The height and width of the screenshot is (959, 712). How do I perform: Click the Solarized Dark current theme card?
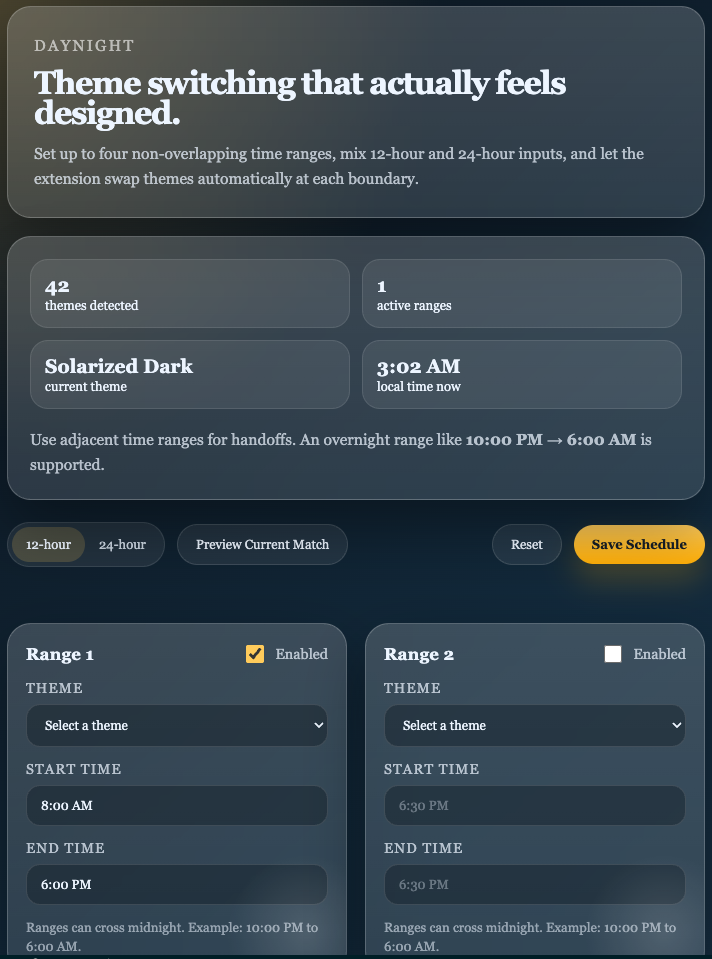click(189, 374)
